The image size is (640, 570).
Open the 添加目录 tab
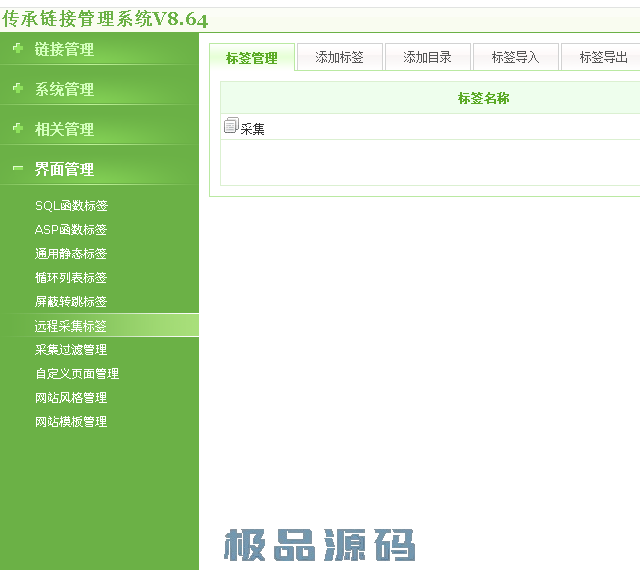(x=427, y=57)
